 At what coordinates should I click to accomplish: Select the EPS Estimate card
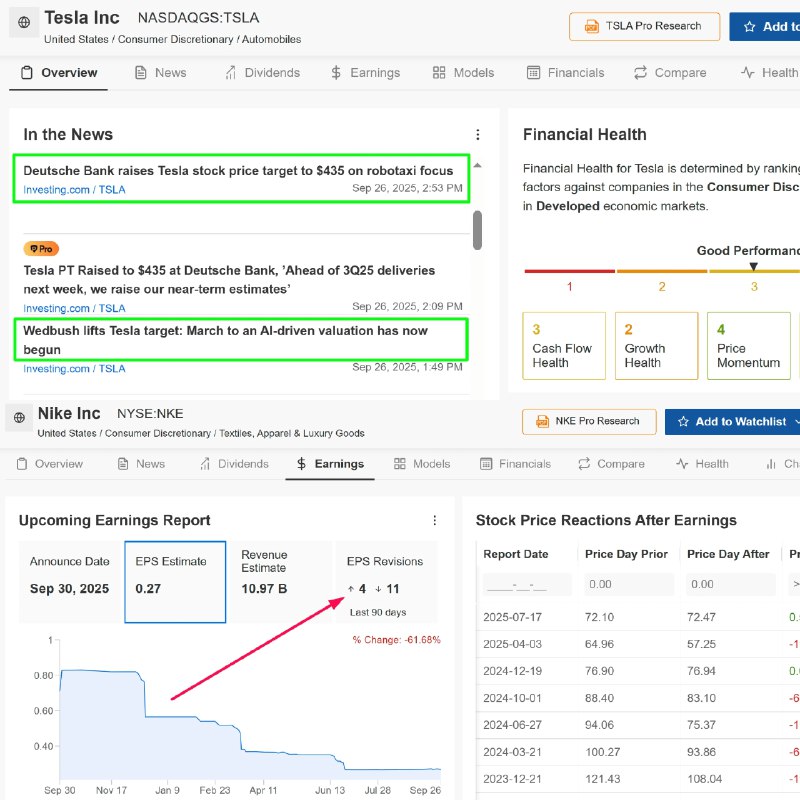175,582
